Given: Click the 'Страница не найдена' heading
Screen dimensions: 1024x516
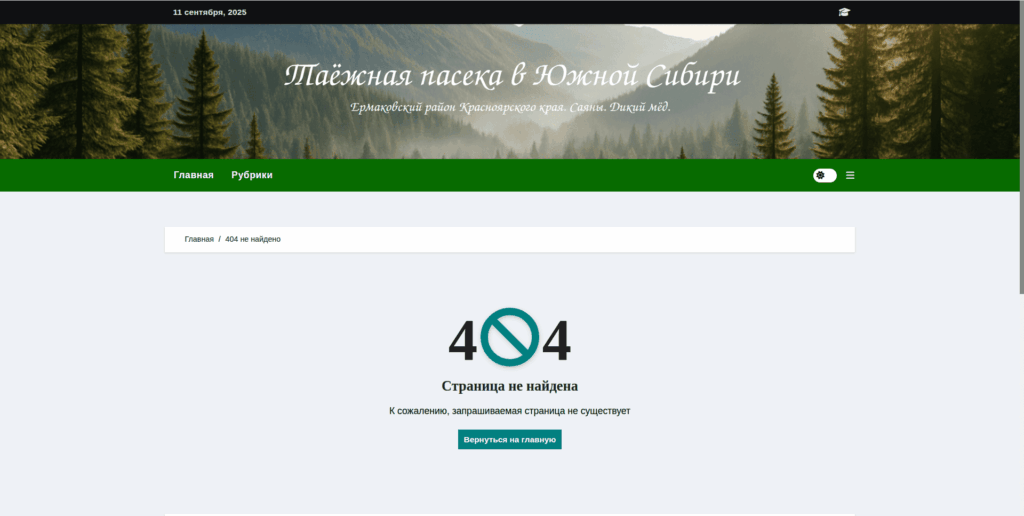Looking at the screenshot, I should pos(510,386).
